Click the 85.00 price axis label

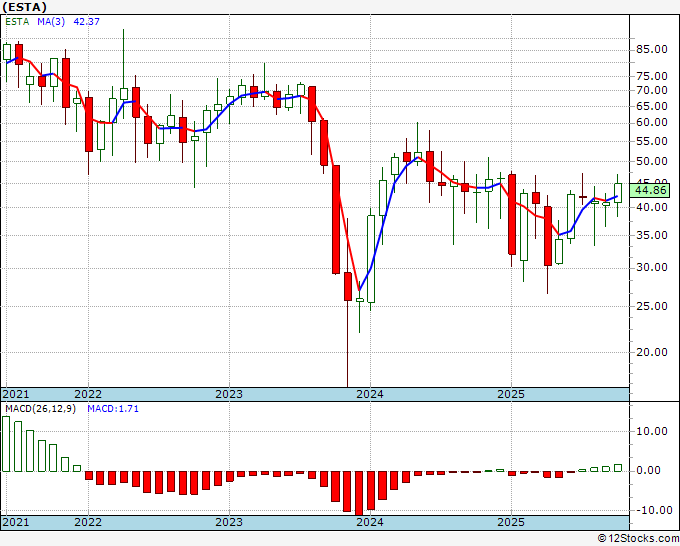[x=651, y=49]
